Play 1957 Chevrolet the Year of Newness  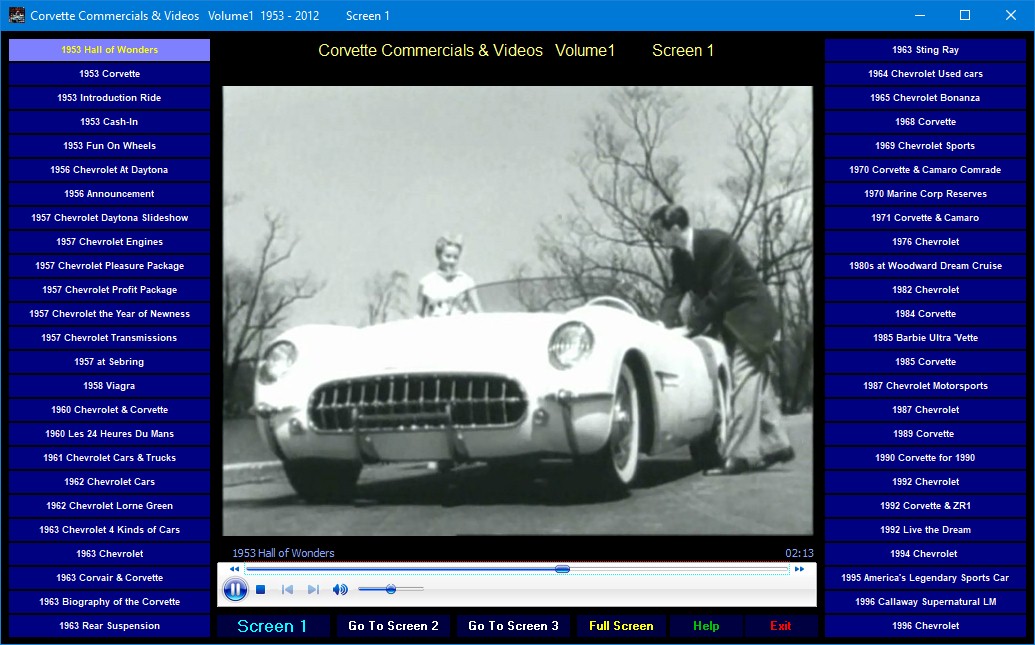click(x=110, y=314)
